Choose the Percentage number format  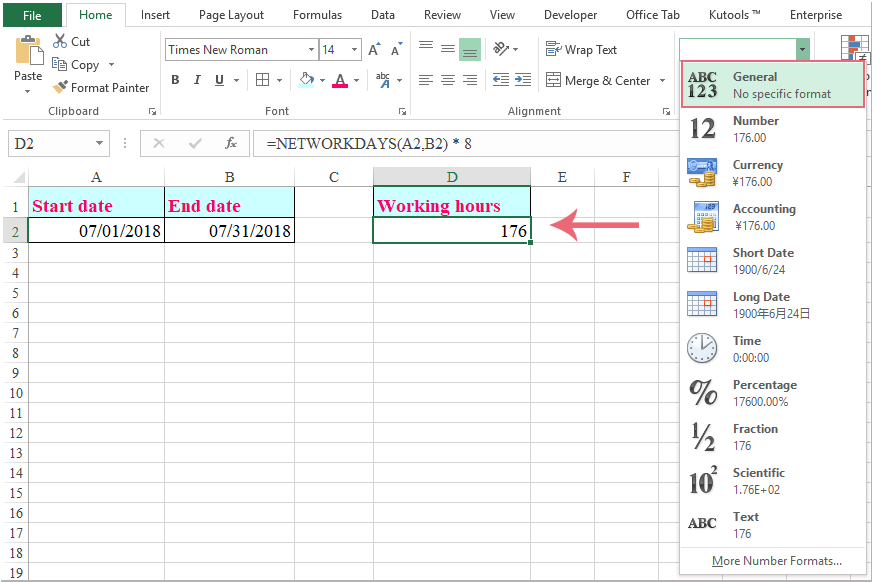pyautogui.click(x=764, y=392)
